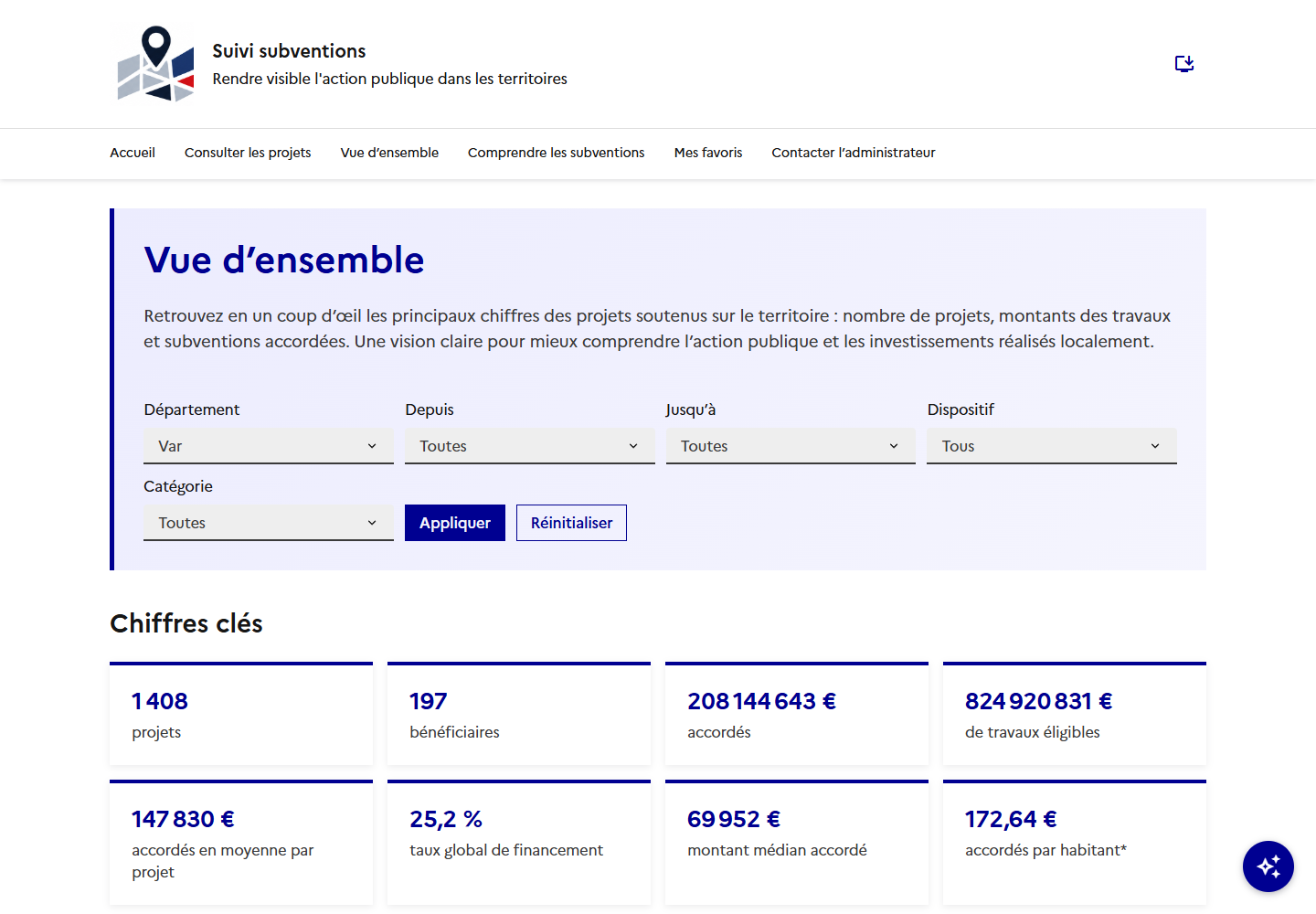This screenshot has height=914, width=1316.
Task: Go to Accueil menu item
Action: (x=133, y=153)
